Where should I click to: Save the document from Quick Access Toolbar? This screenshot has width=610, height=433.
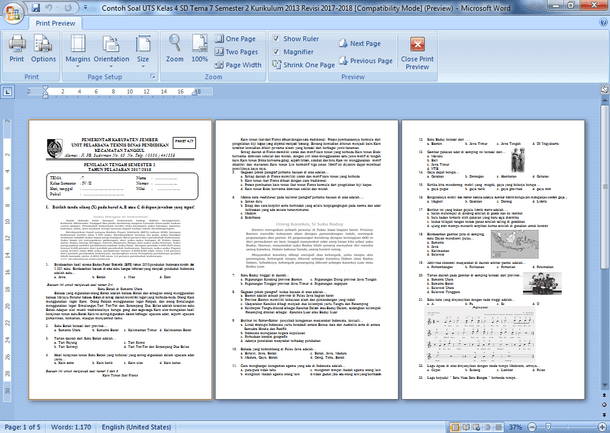[36, 7]
